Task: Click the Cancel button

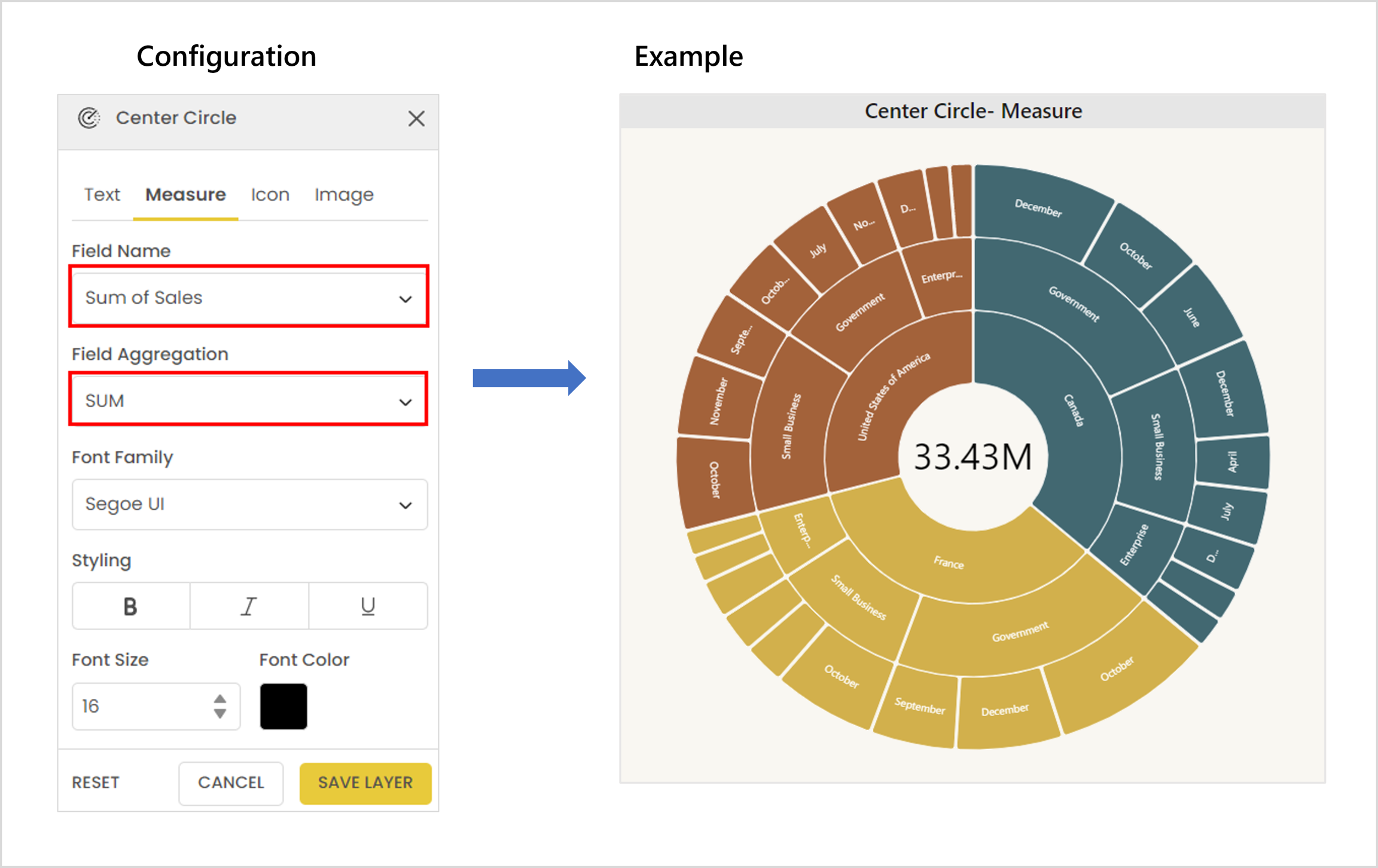Action: [x=231, y=783]
